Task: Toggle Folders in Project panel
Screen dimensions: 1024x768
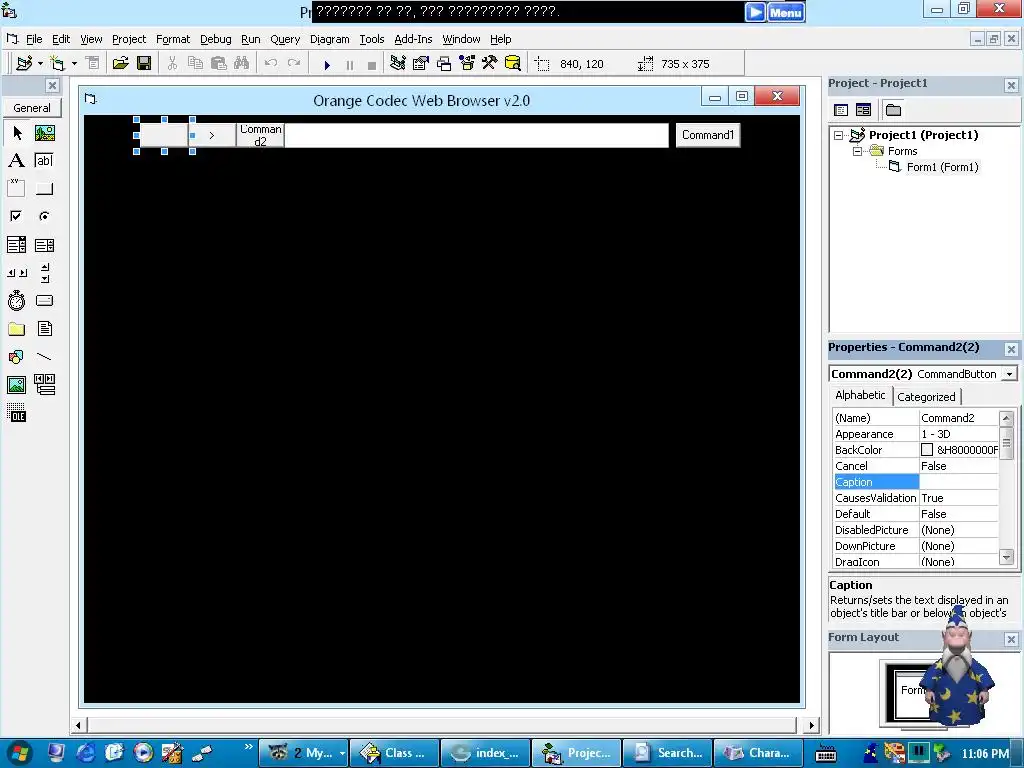Action: click(x=893, y=110)
